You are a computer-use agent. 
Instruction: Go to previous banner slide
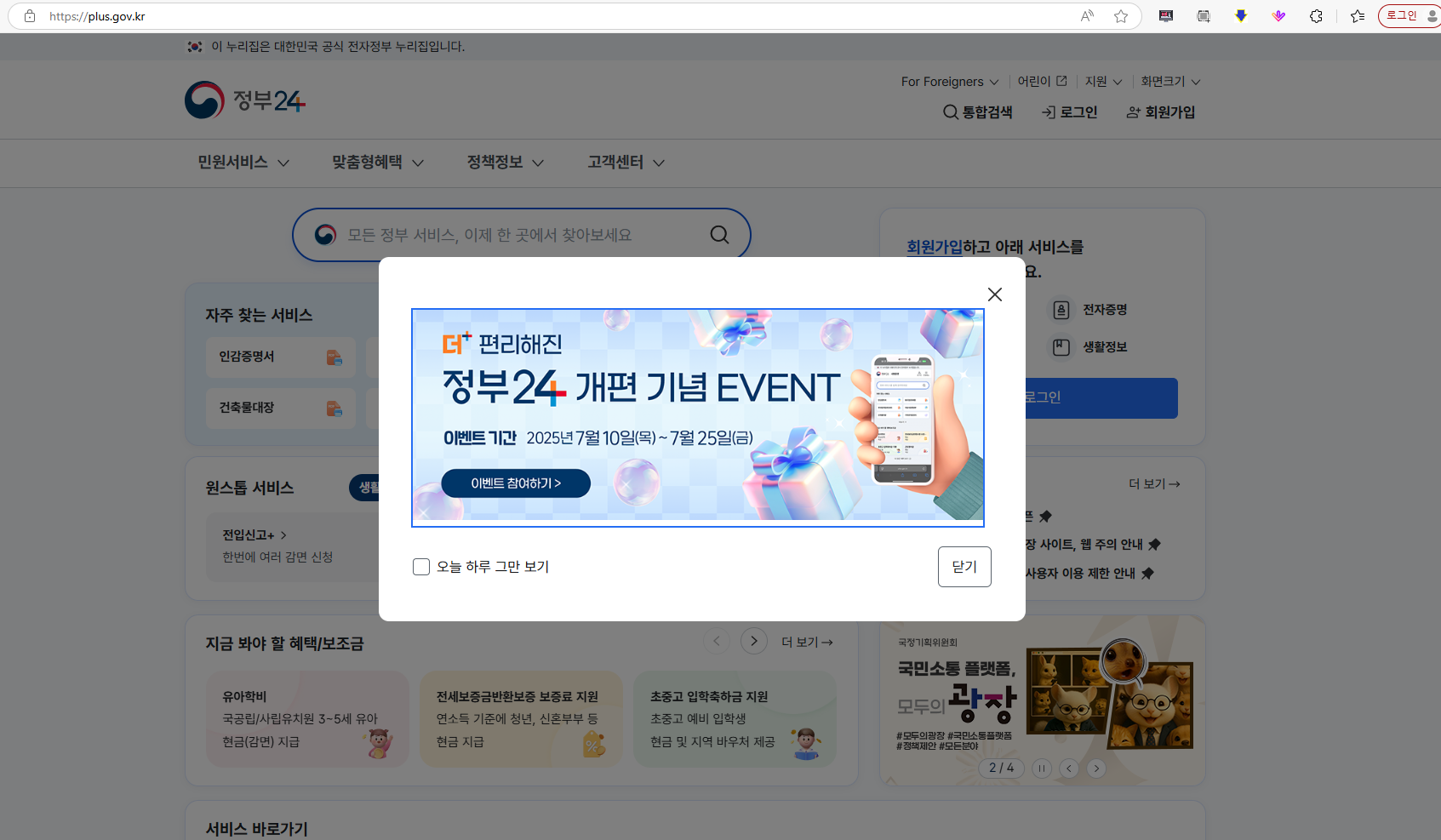[x=1069, y=769]
